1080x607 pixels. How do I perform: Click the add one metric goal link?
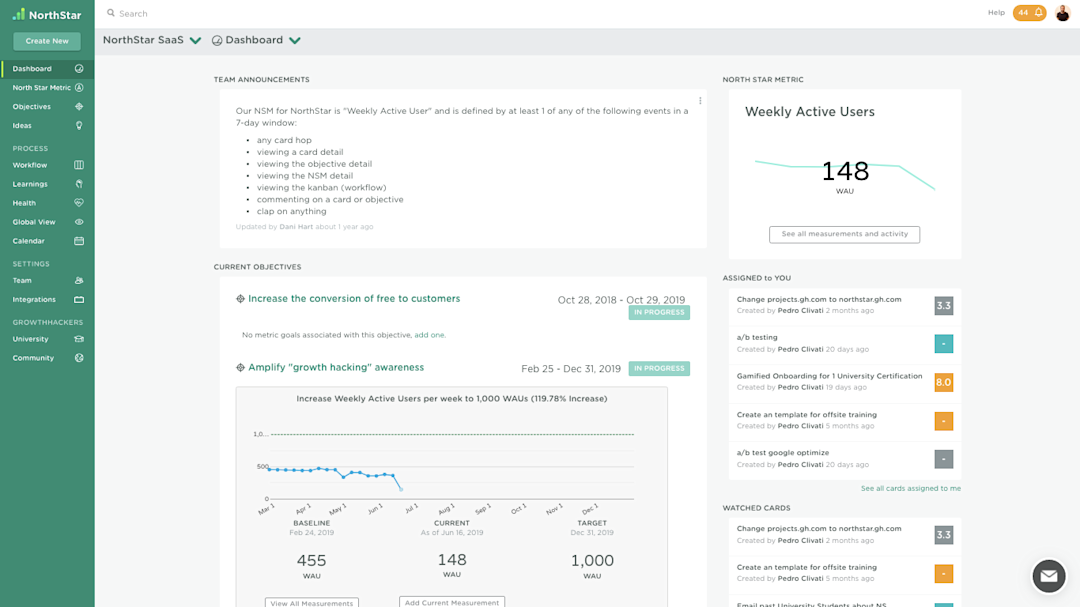pos(429,335)
